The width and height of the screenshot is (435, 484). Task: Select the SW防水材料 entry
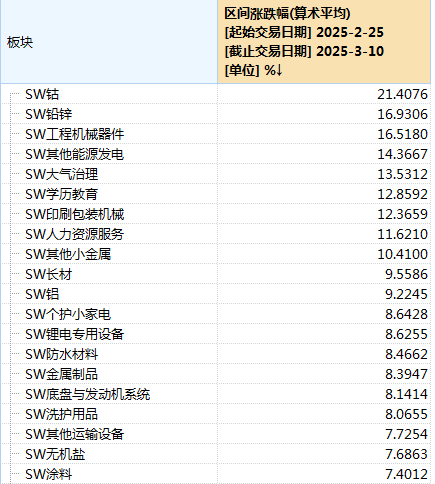coord(62,354)
